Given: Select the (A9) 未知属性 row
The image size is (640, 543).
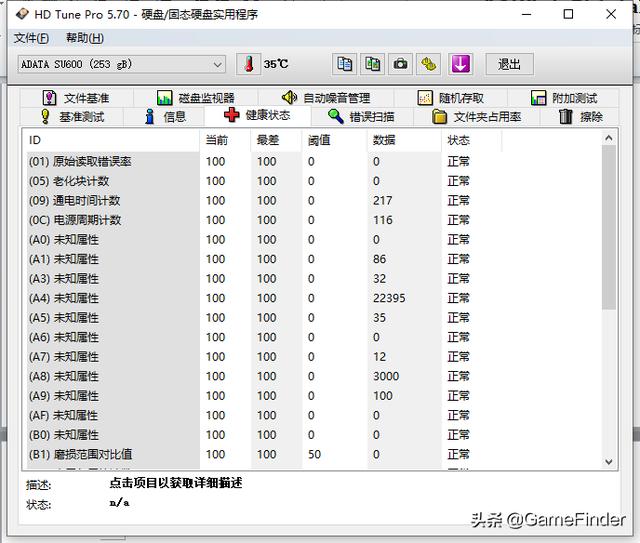Looking at the screenshot, I should [264, 396].
